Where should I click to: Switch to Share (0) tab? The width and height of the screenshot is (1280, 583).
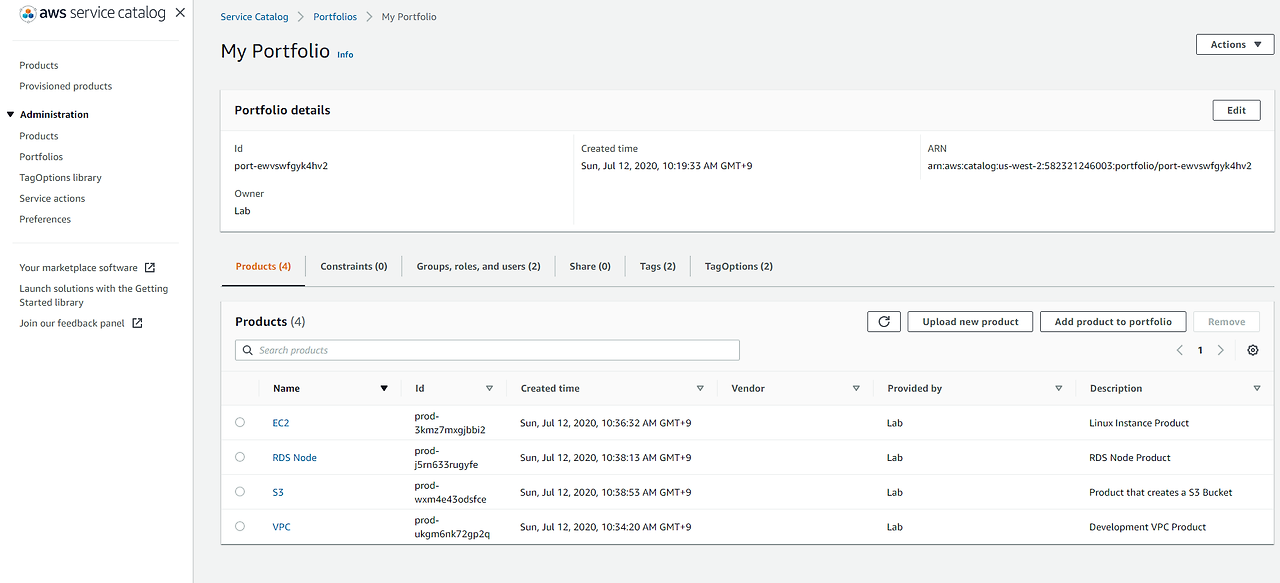590,266
